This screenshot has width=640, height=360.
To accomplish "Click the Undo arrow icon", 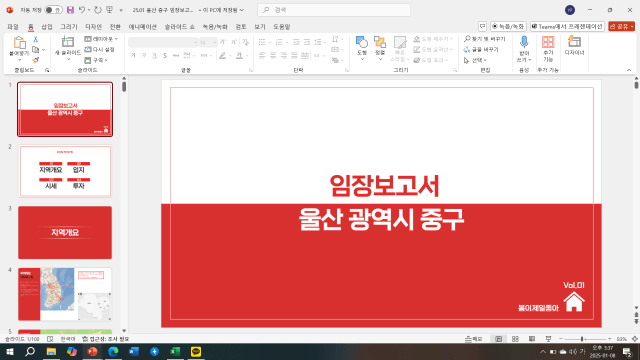I will pyautogui.click(x=82, y=10).
